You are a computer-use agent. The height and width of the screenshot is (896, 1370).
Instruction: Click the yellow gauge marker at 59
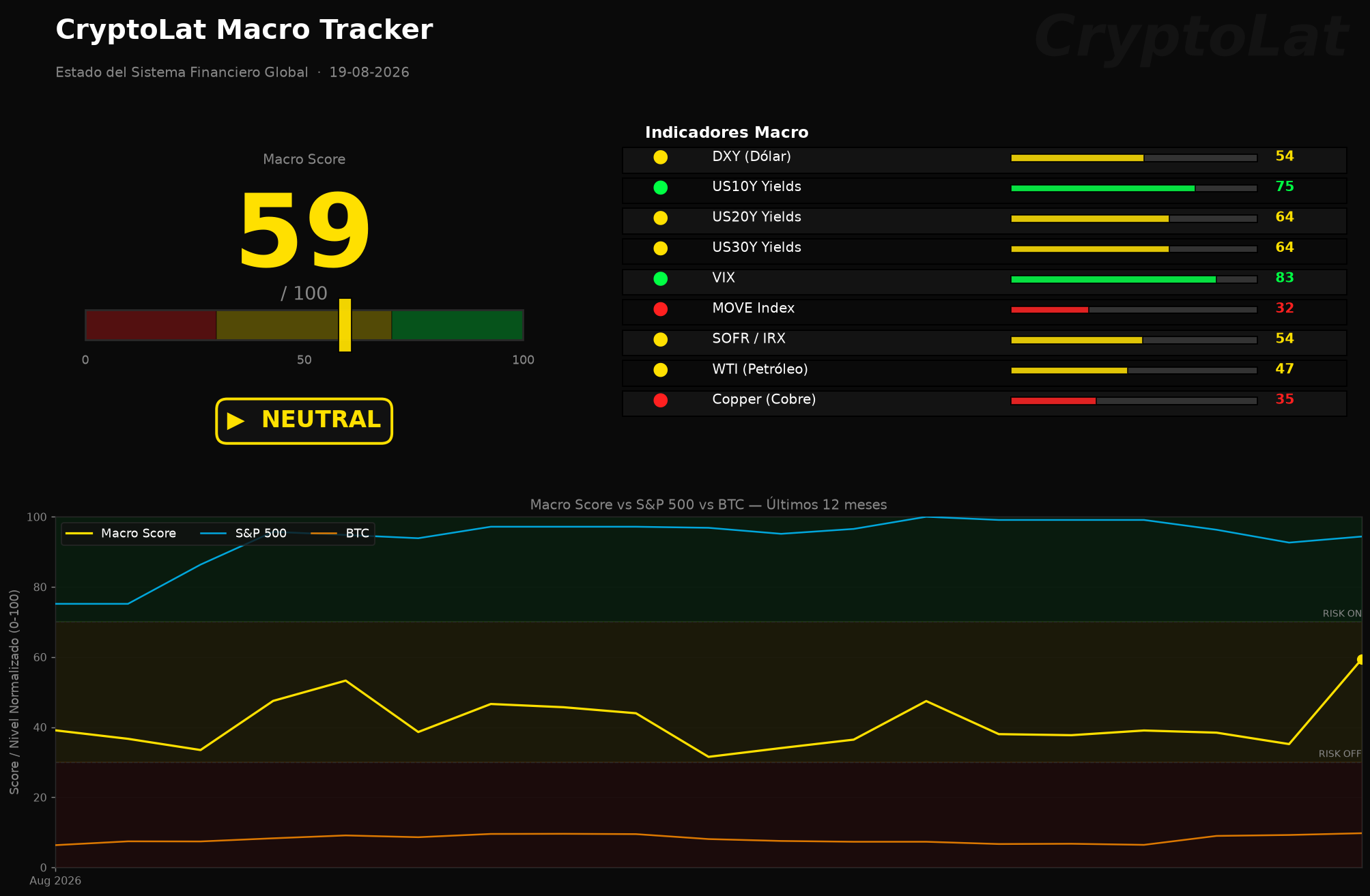pos(345,325)
